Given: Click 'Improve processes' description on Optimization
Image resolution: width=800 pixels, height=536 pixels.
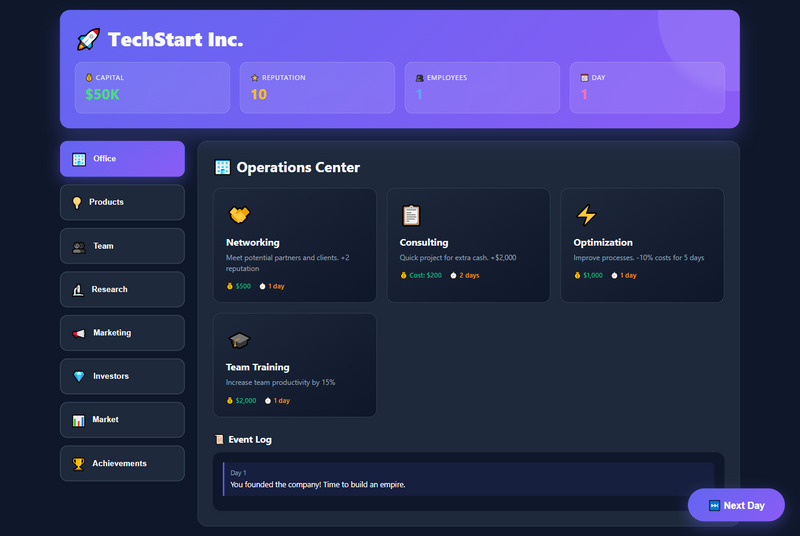Looking at the screenshot, I should pos(638,258).
